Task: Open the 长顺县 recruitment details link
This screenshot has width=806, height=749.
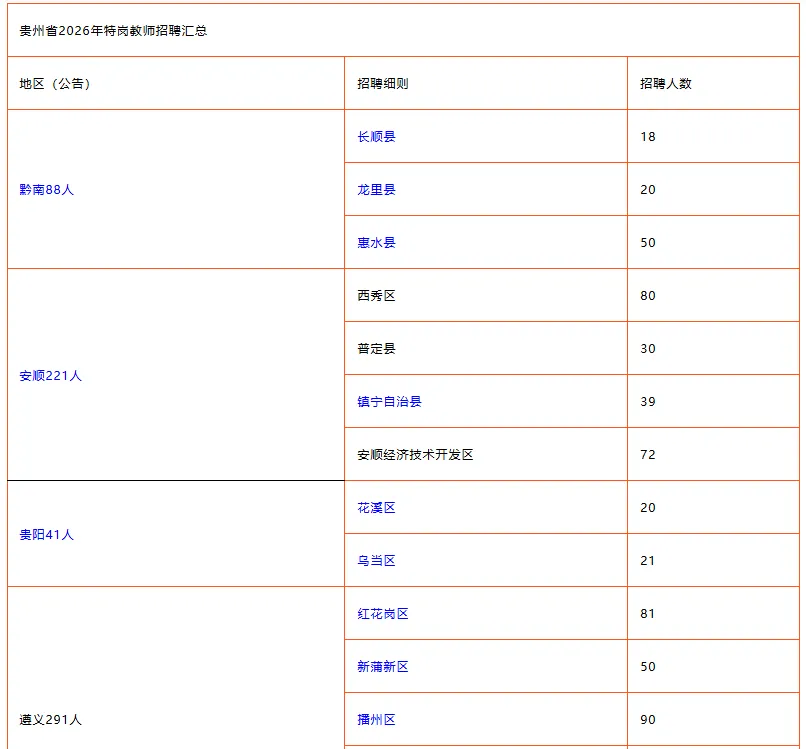Action: click(x=376, y=137)
